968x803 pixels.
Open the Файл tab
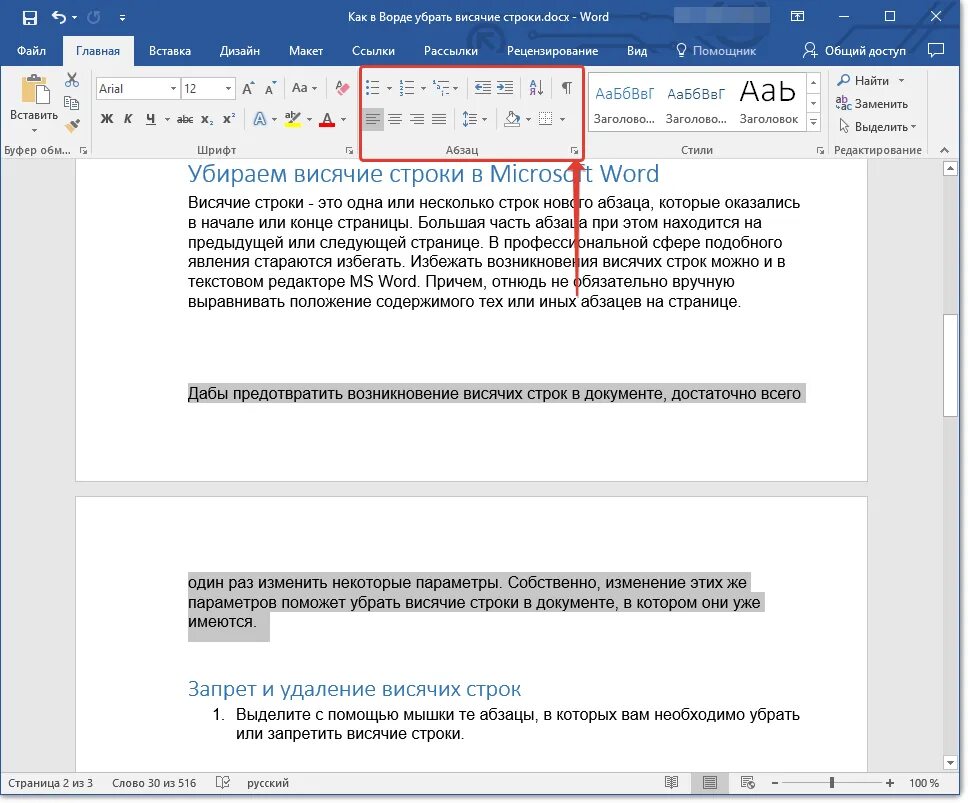pos(31,51)
